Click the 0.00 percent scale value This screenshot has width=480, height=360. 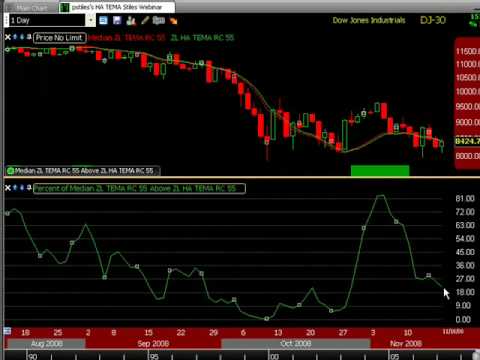point(463,319)
